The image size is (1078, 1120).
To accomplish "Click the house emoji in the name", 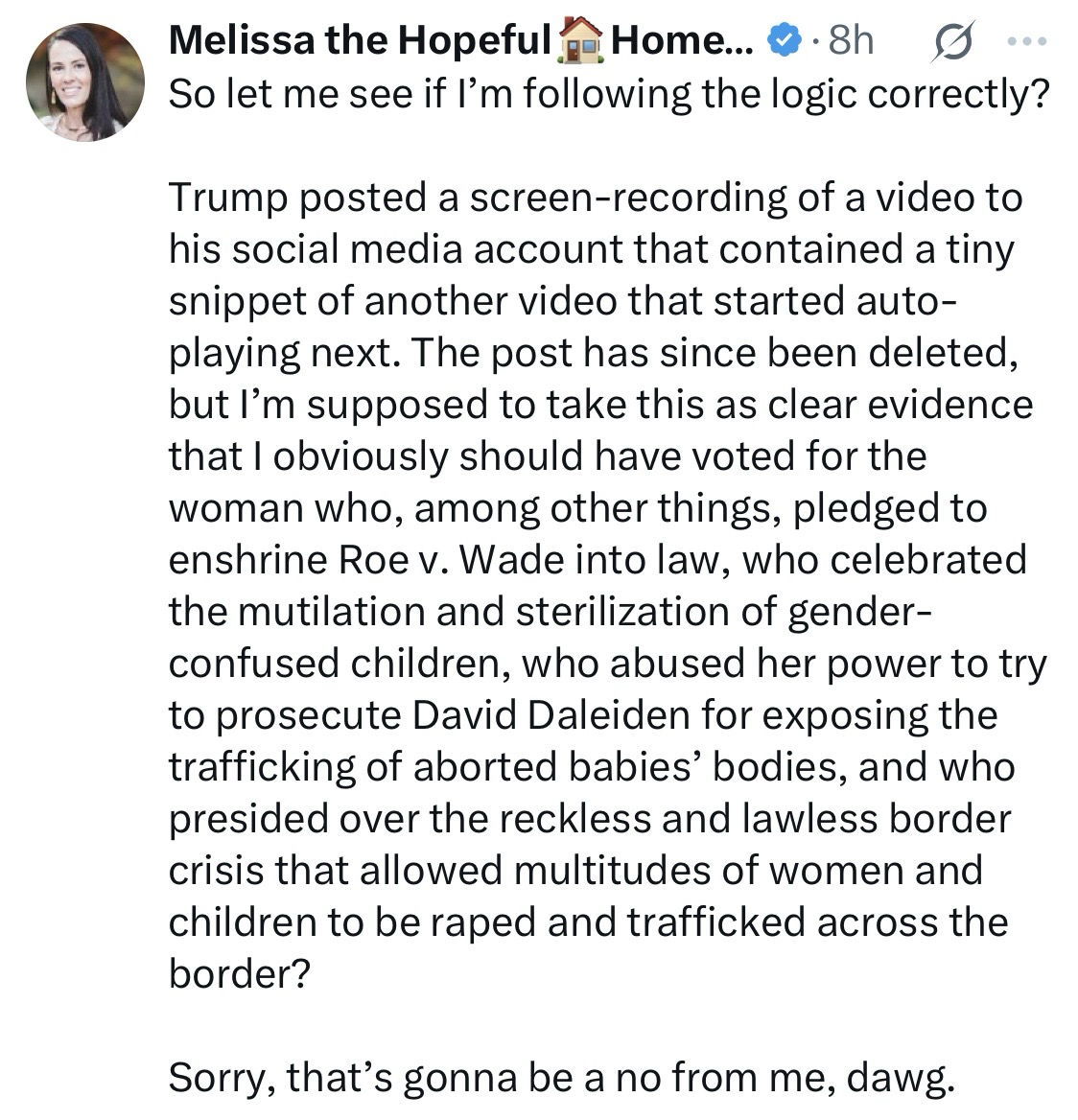I will pyautogui.click(x=579, y=40).
